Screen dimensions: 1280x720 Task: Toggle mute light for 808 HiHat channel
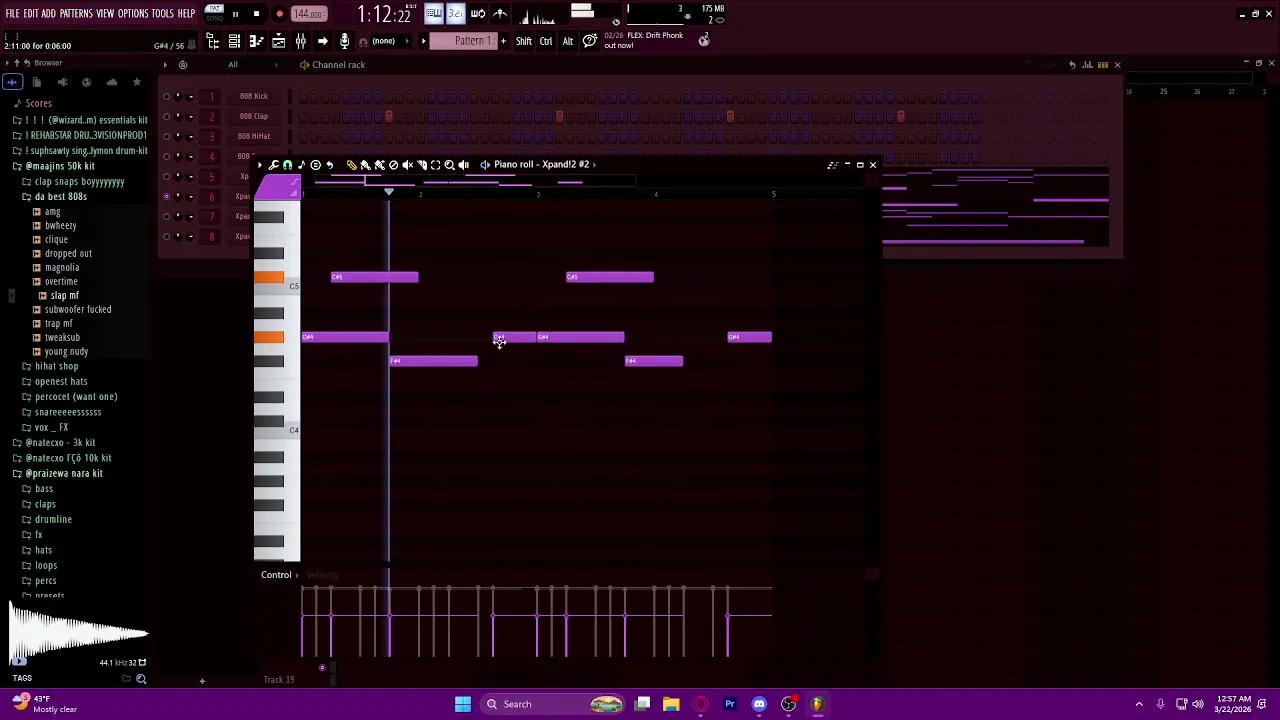(167, 136)
